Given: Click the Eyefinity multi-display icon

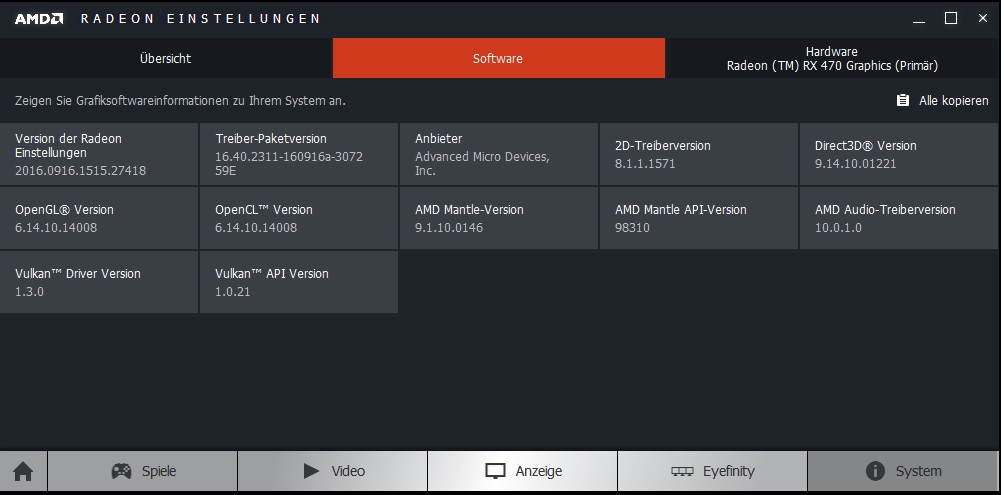Looking at the screenshot, I should (683, 471).
